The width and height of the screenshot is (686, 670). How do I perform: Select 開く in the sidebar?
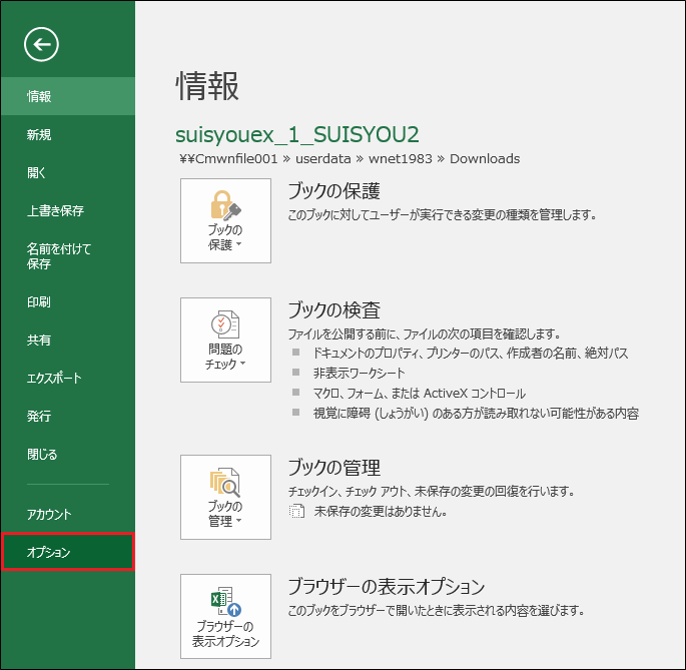[68, 172]
